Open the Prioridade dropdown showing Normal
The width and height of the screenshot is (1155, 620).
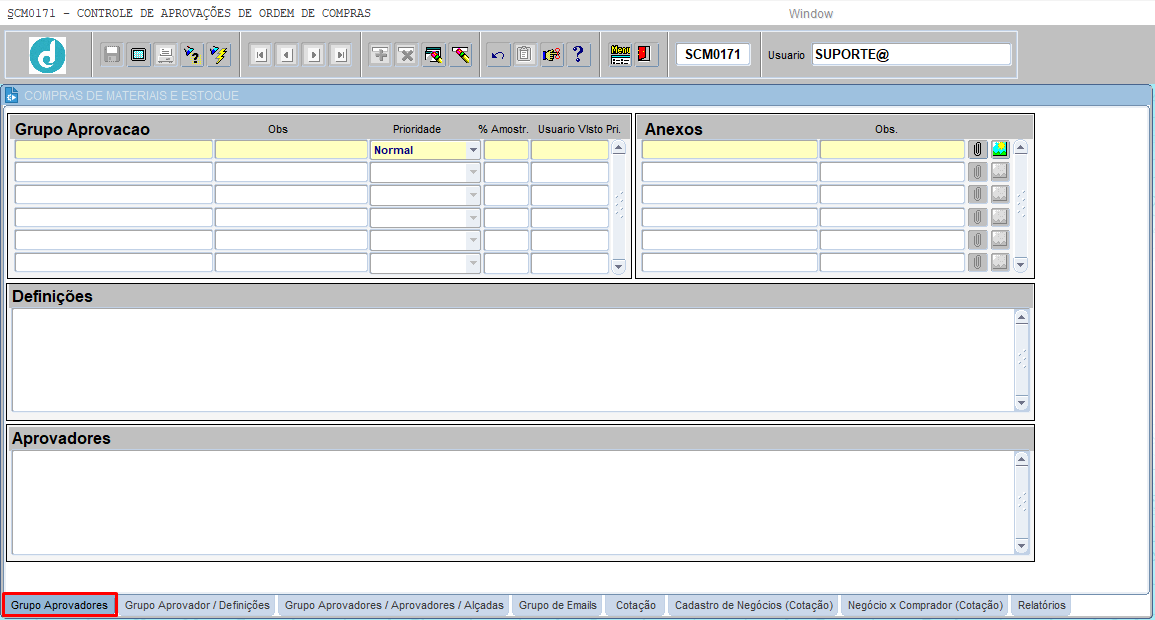473,150
